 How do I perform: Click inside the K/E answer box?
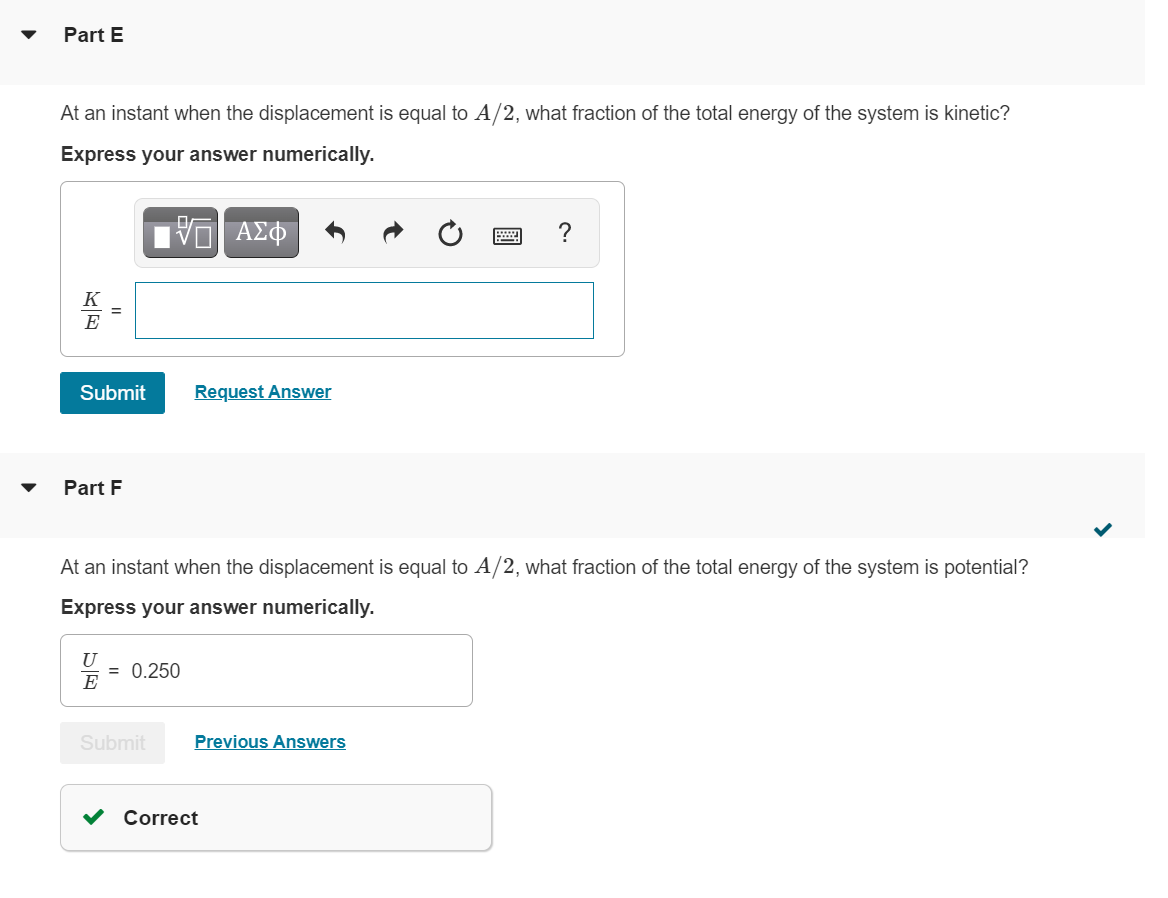point(363,310)
